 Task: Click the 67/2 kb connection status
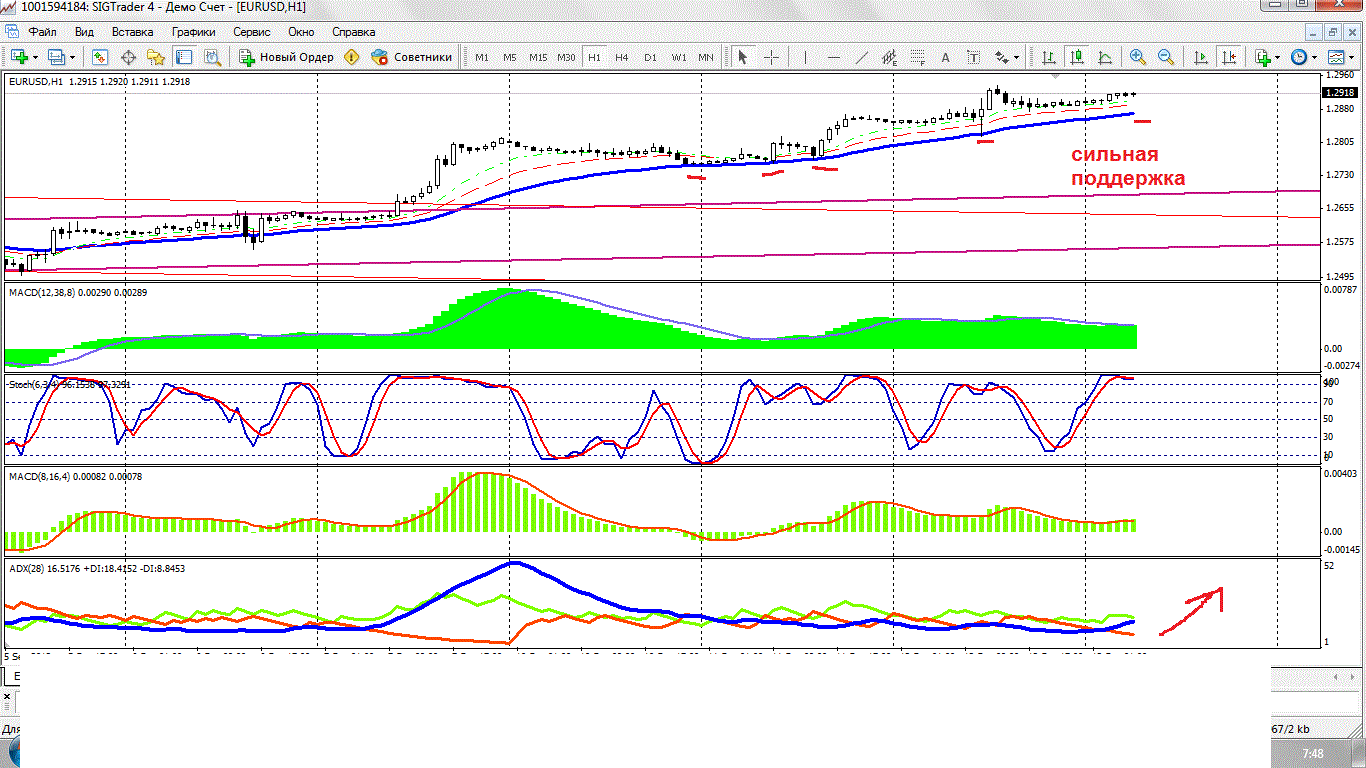[1291, 730]
